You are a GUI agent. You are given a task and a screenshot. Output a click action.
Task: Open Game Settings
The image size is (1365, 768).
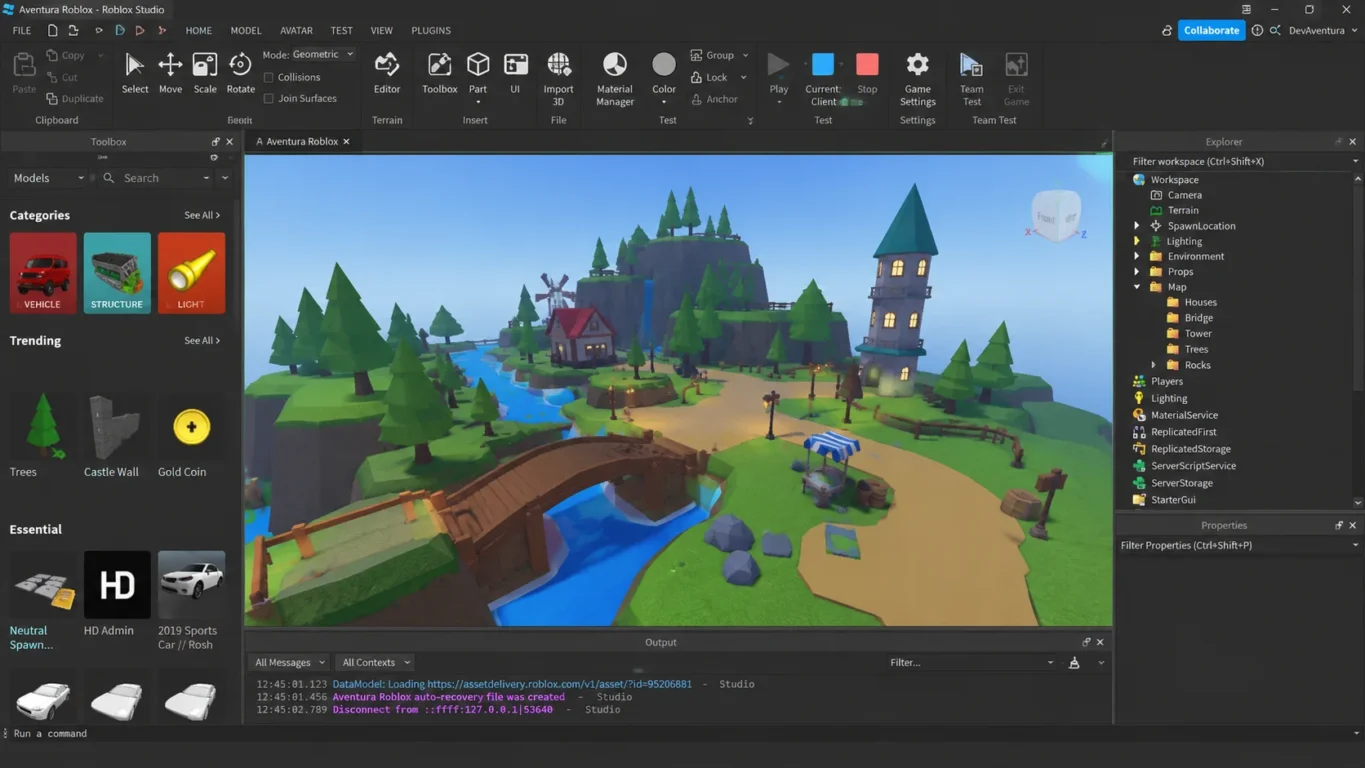[x=917, y=79]
